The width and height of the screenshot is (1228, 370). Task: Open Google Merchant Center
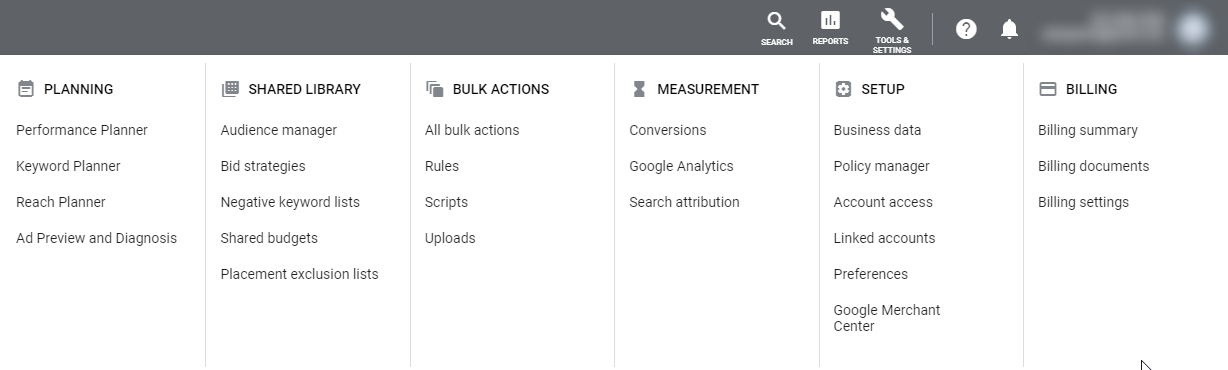click(x=887, y=318)
